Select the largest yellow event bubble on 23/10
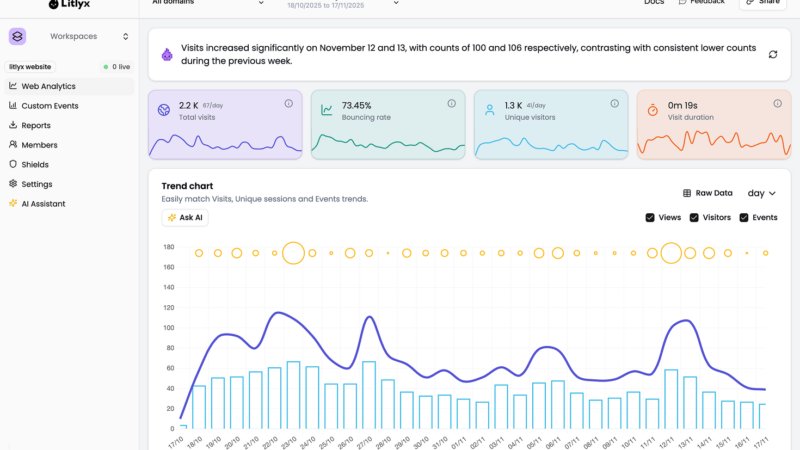The image size is (800, 450). coord(293,253)
